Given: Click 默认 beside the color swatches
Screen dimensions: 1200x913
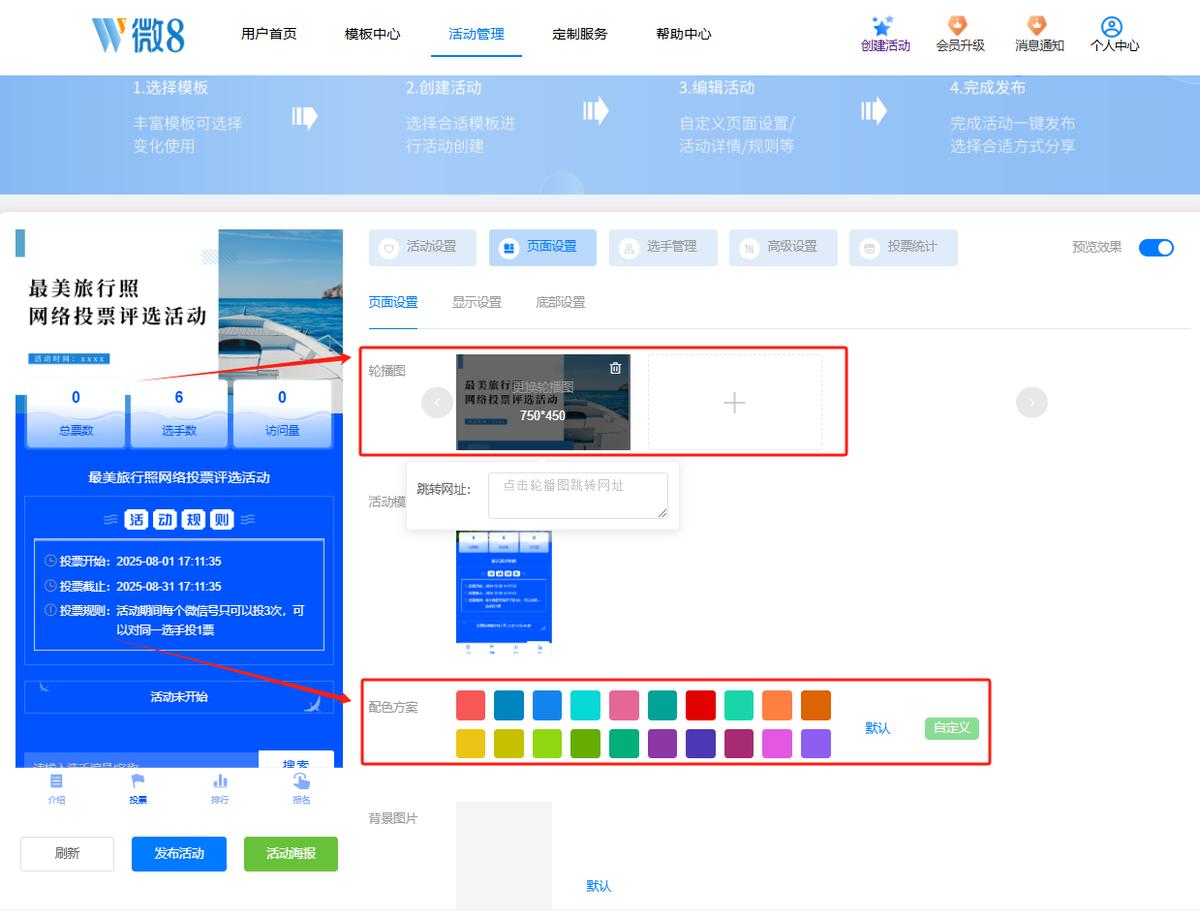Looking at the screenshot, I should (878, 728).
